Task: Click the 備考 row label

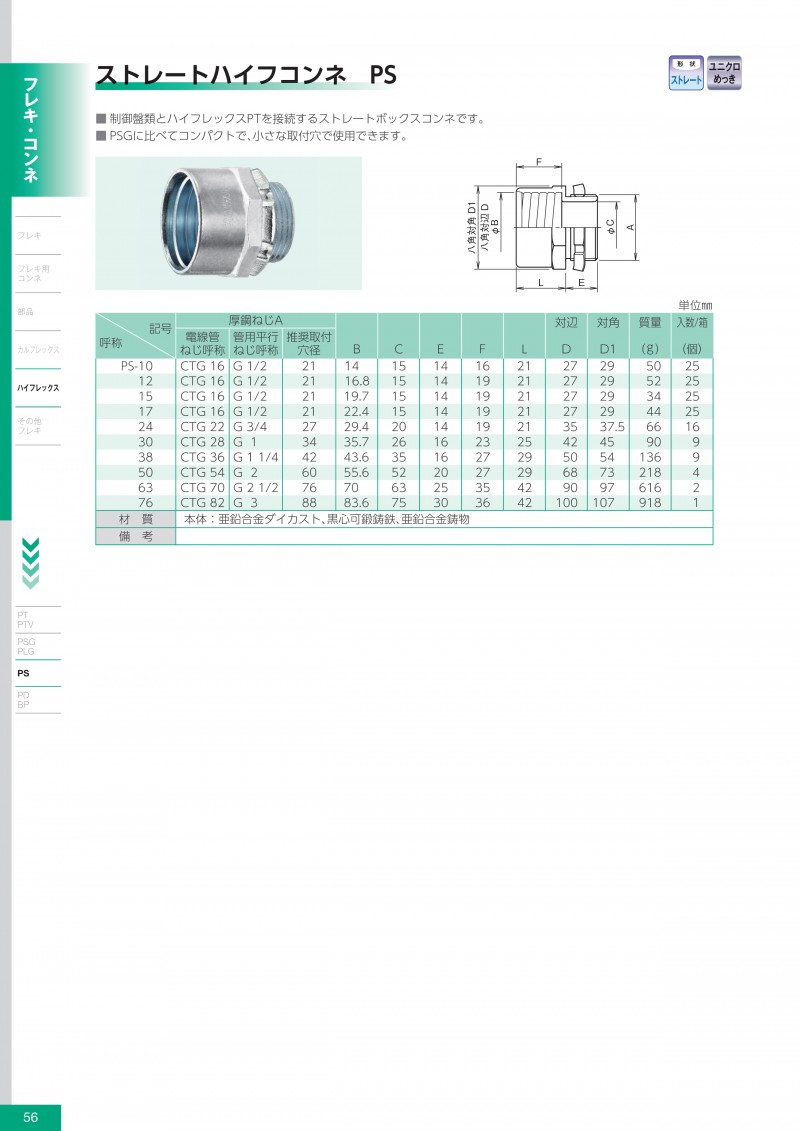Action: [136, 536]
